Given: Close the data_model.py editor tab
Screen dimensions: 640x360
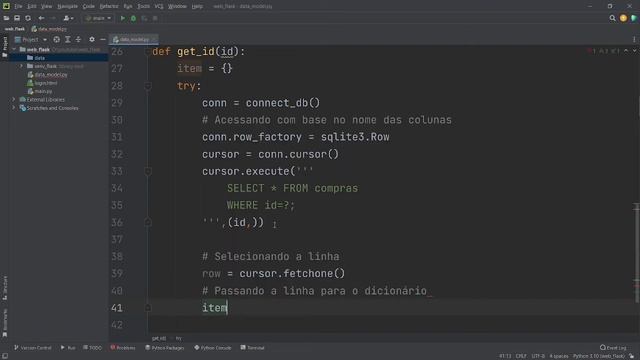Looking at the screenshot, I should 154,40.
